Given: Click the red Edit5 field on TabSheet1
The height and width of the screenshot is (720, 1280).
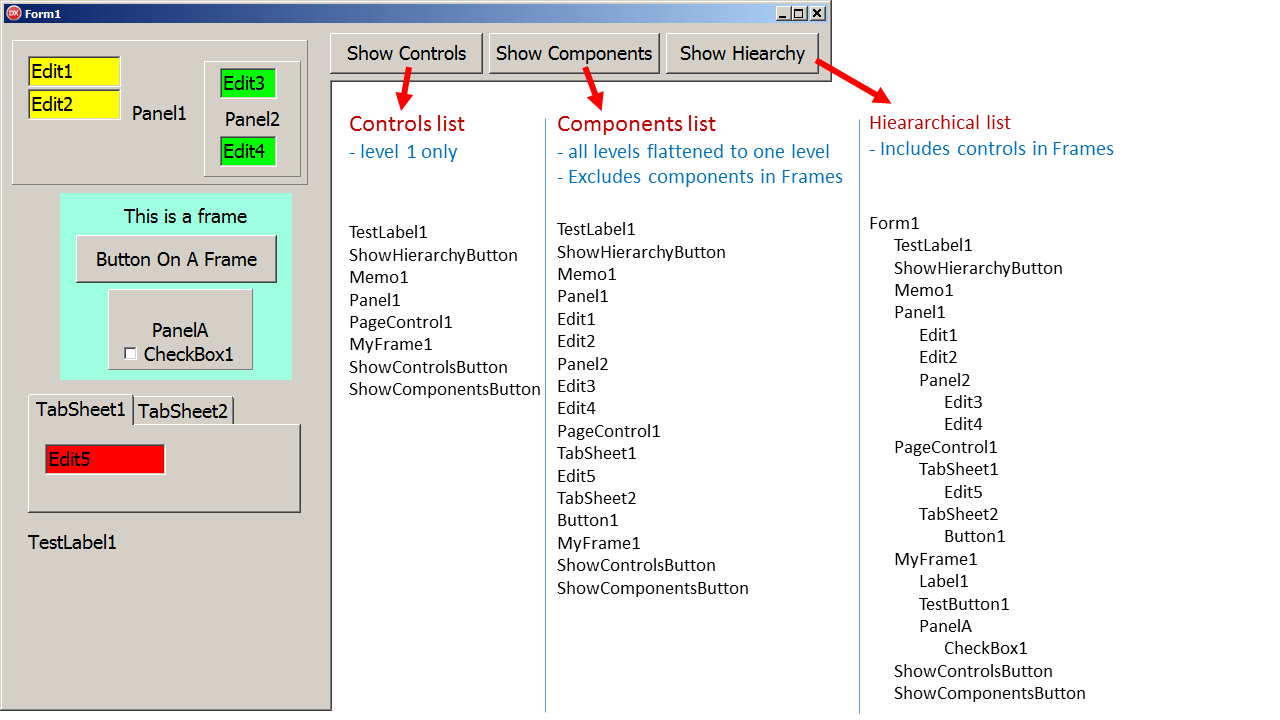Looking at the screenshot, I should 104,458.
